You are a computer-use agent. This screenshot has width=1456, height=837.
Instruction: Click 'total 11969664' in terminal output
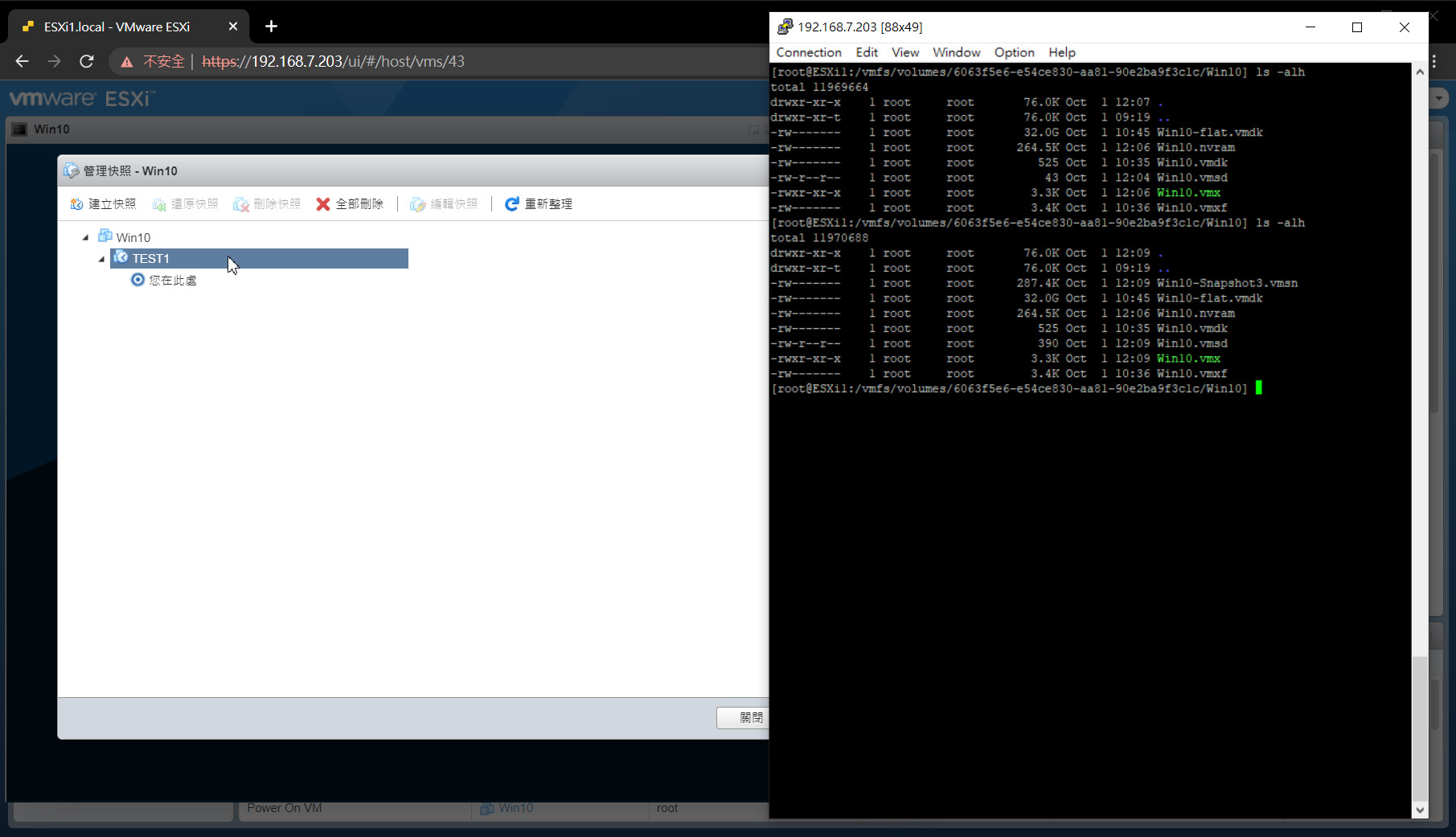819,87
